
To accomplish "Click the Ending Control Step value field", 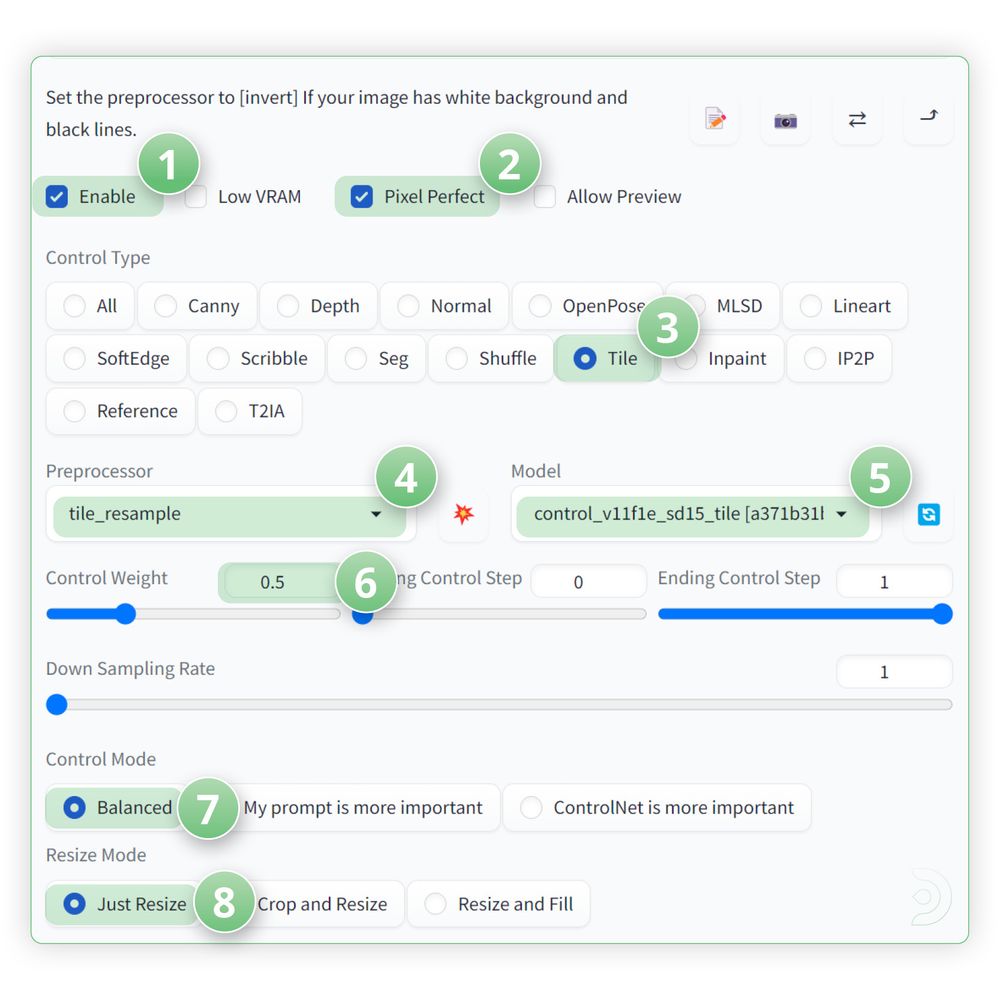I will [893, 582].
